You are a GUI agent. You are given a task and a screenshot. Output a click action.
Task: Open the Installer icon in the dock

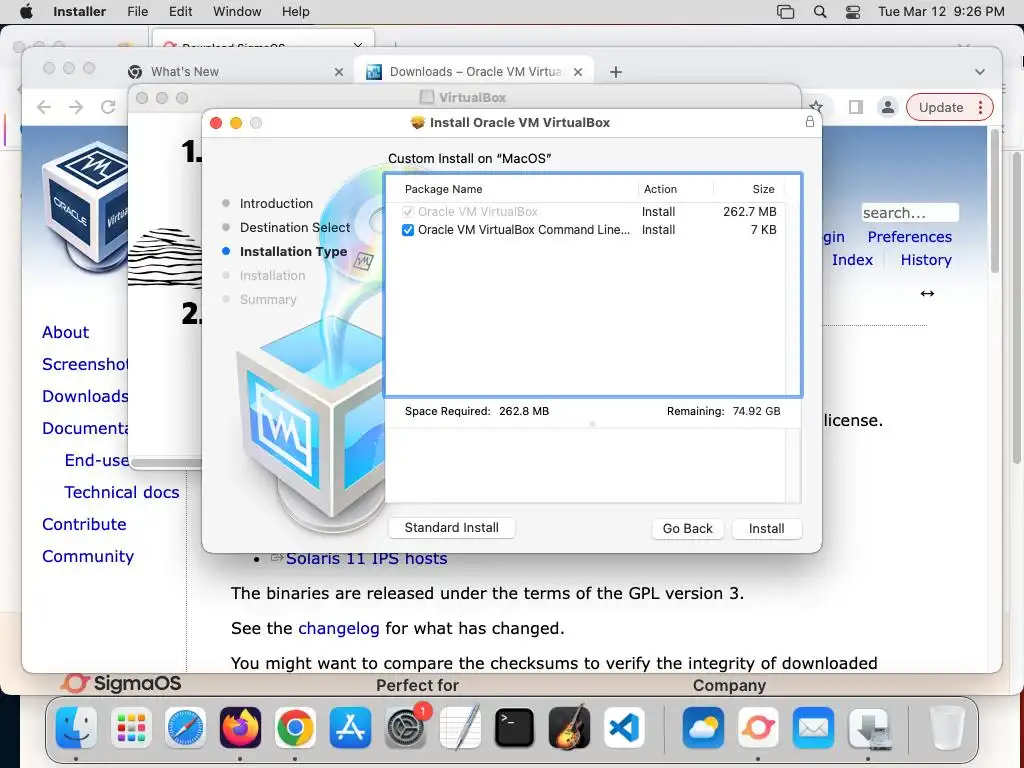(868, 728)
